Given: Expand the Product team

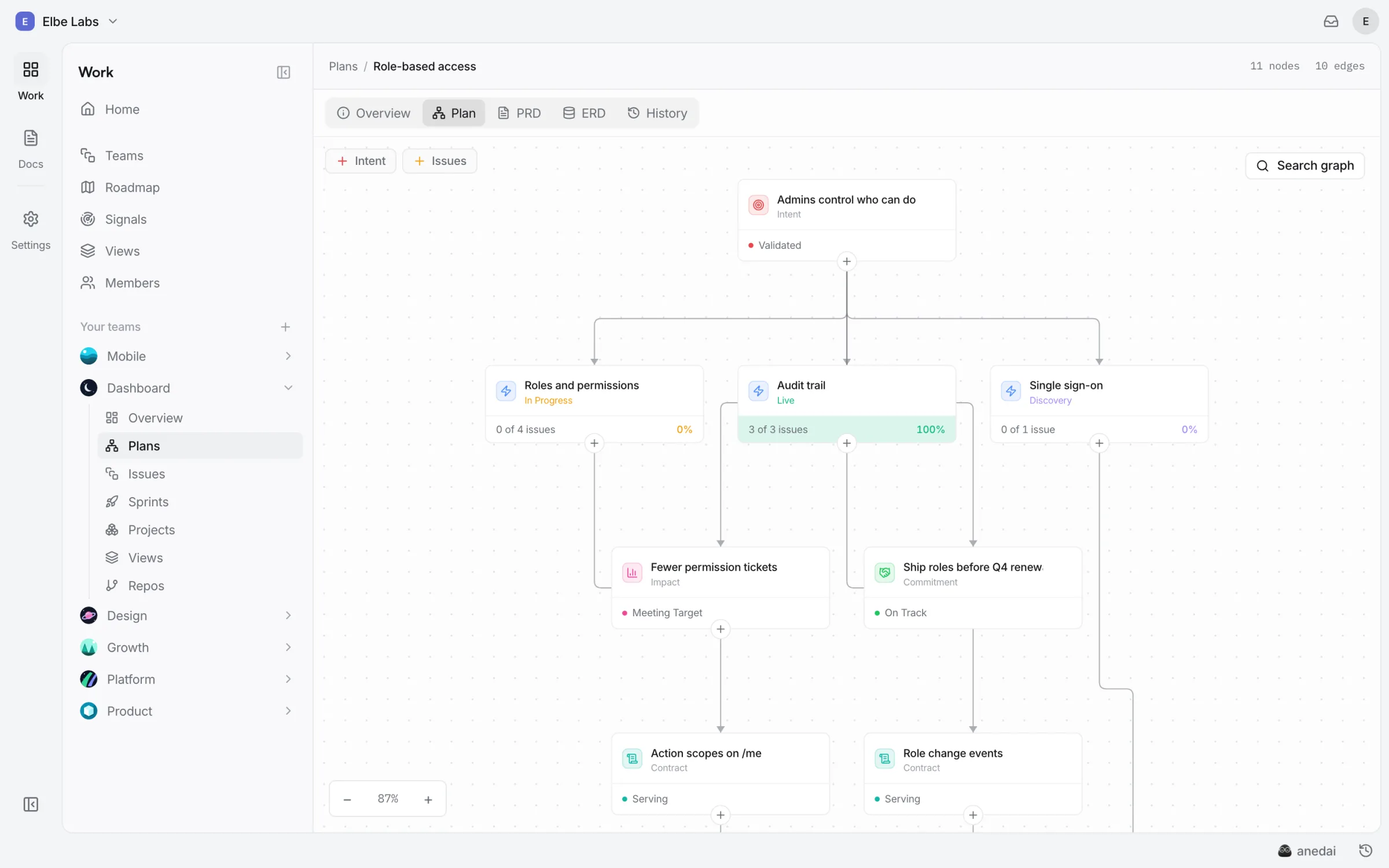Looking at the screenshot, I should tap(288, 711).
